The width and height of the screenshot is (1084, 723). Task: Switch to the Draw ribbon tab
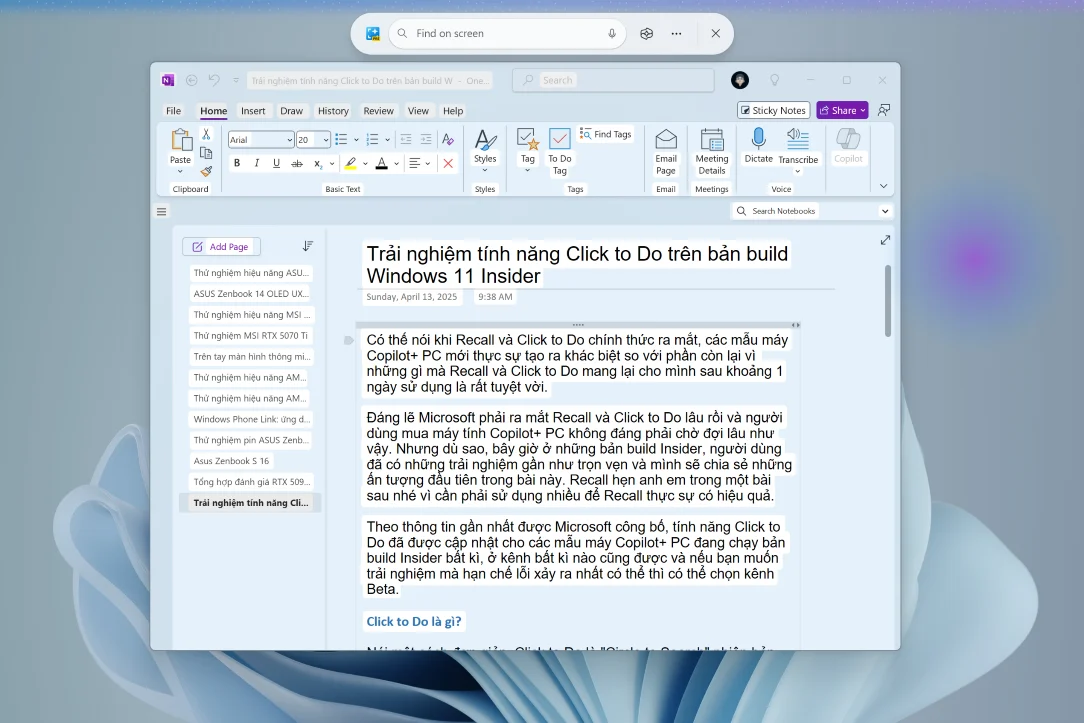[x=292, y=111]
